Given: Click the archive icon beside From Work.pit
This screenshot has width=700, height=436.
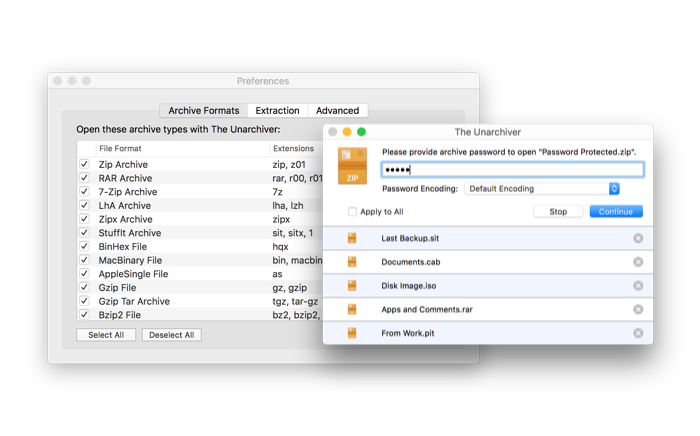Looking at the screenshot, I should [x=352, y=333].
